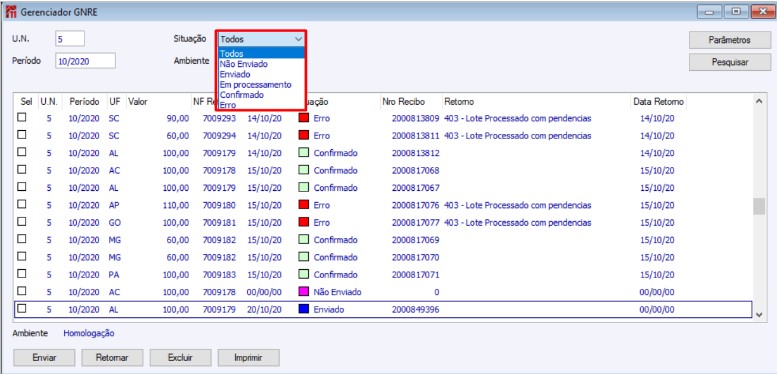Viewport: 777px width, 374px height.
Task: Sort by the Data Retorno column header
Action: tap(659, 102)
